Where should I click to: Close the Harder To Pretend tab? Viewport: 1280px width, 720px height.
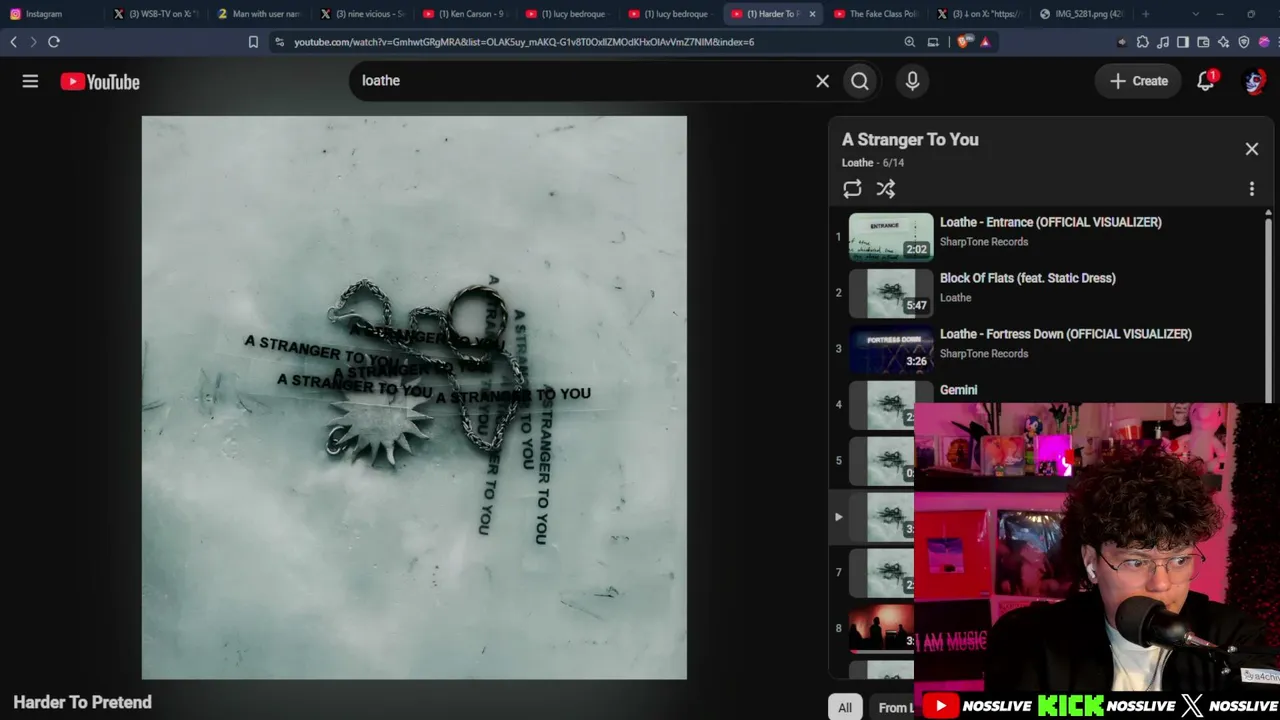[812, 14]
